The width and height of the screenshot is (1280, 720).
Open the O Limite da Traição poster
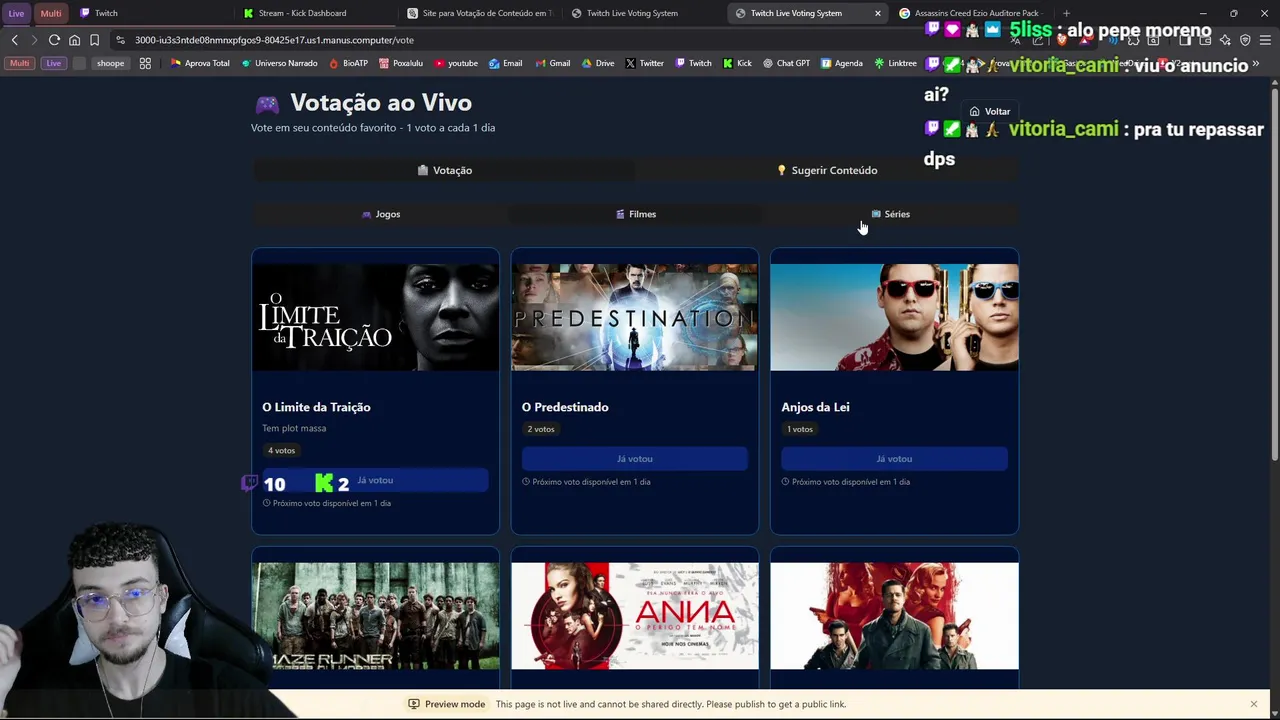375,317
